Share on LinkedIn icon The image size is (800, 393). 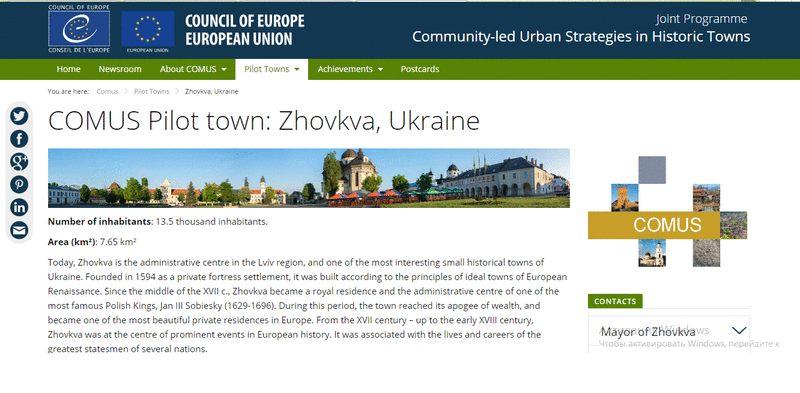pos(19,207)
